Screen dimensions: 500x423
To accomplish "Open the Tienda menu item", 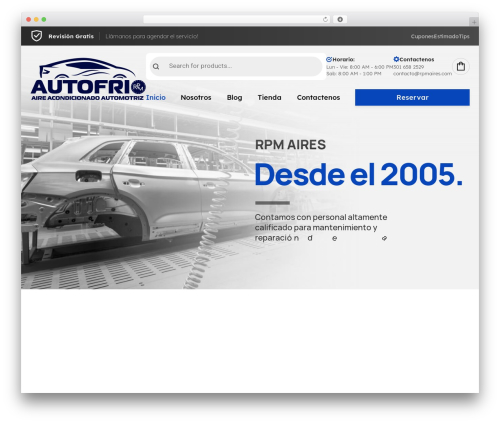I will [x=269, y=97].
